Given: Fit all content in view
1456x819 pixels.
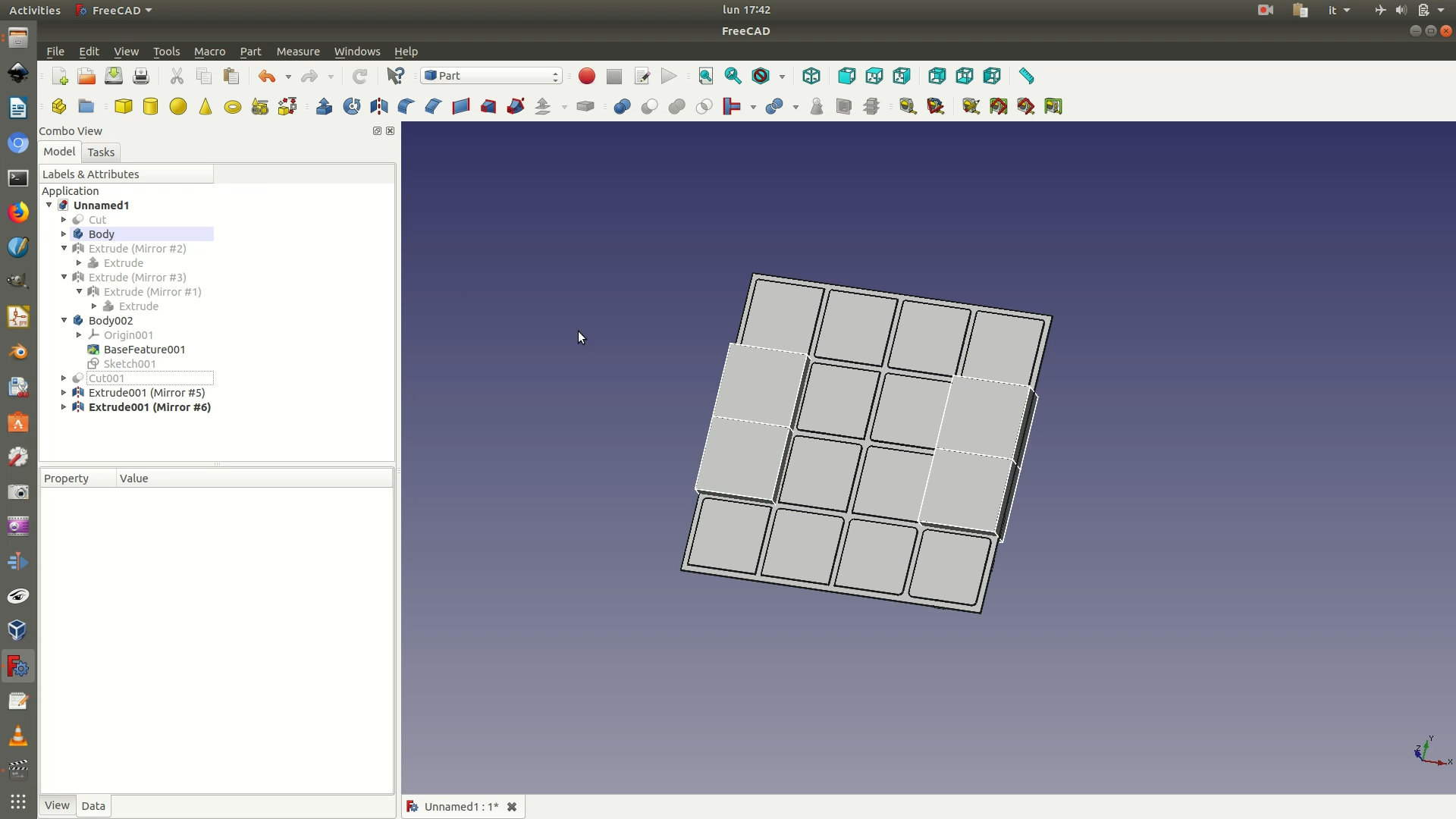Looking at the screenshot, I should pyautogui.click(x=705, y=76).
